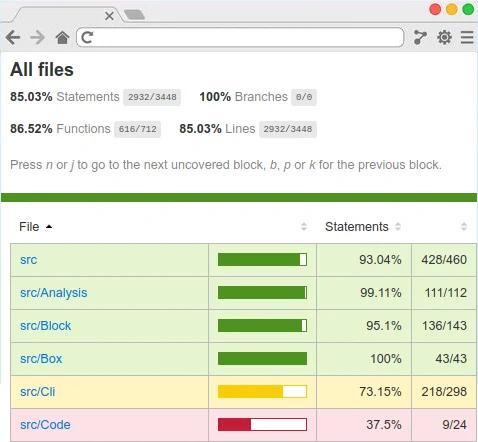The height and width of the screenshot is (442, 478).
Task: Click the src/Box full green bar
Action: pos(262,359)
